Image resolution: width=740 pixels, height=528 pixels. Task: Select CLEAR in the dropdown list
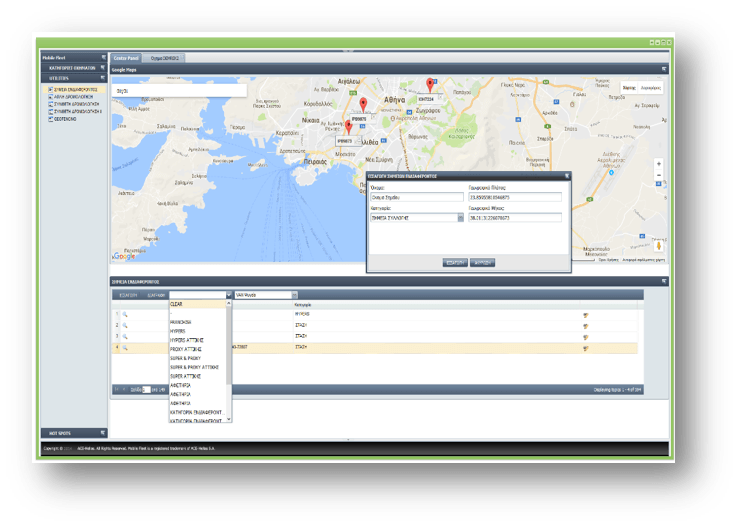[197, 304]
